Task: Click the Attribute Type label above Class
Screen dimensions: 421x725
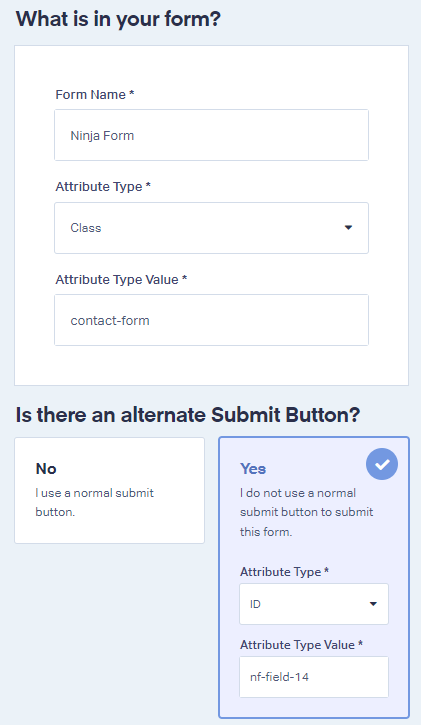Action: tap(103, 187)
